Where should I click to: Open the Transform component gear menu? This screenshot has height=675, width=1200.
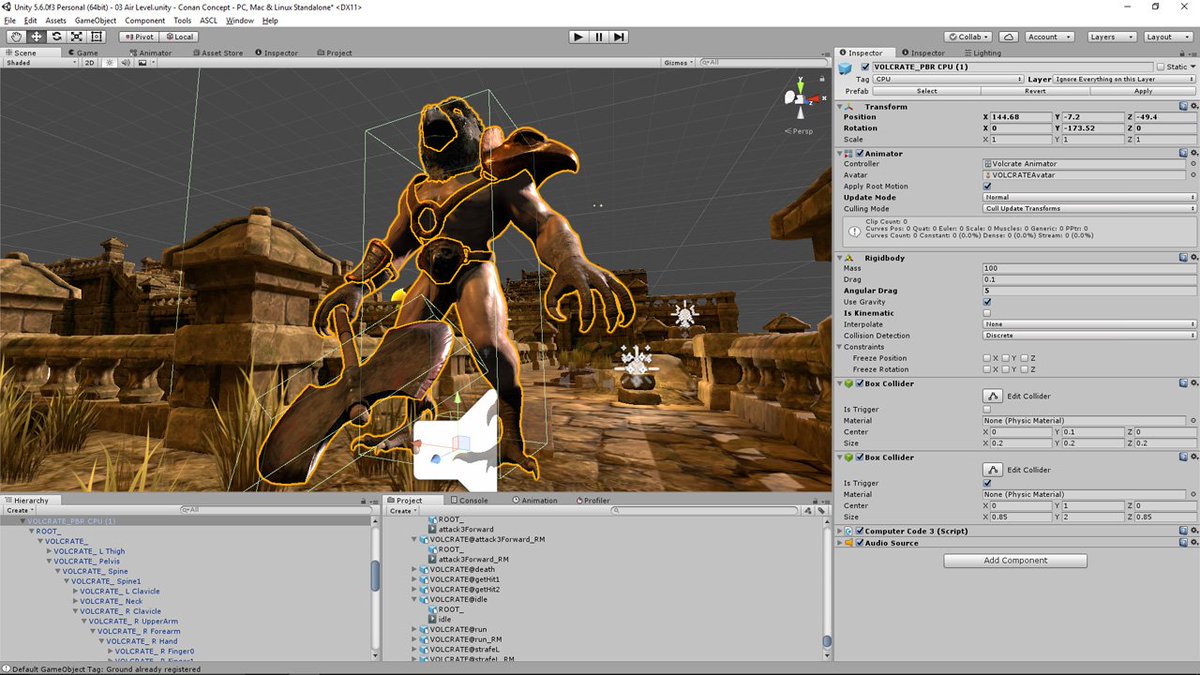[1193, 106]
